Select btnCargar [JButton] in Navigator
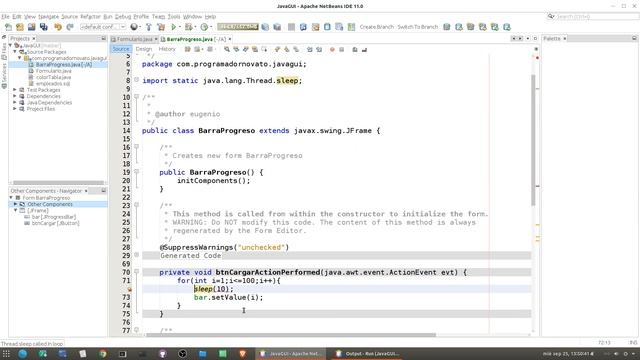This screenshot has height=360, width=640. pyautogui.click(x=55, y=223)
